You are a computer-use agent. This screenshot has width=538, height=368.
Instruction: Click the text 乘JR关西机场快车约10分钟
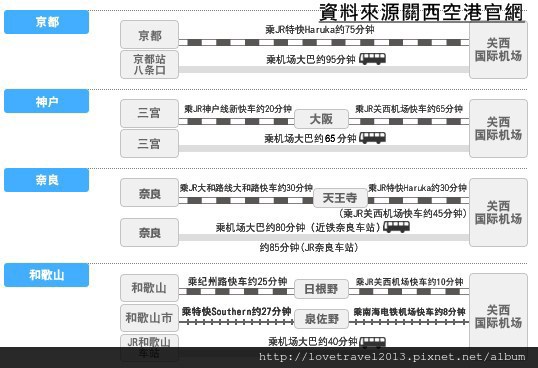coord(409,282)
